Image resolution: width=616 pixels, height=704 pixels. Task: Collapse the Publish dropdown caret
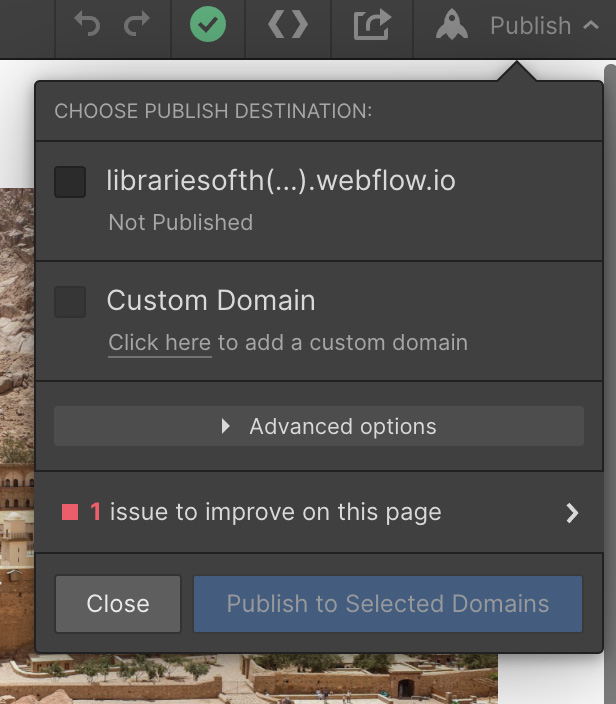click(591, 25)
